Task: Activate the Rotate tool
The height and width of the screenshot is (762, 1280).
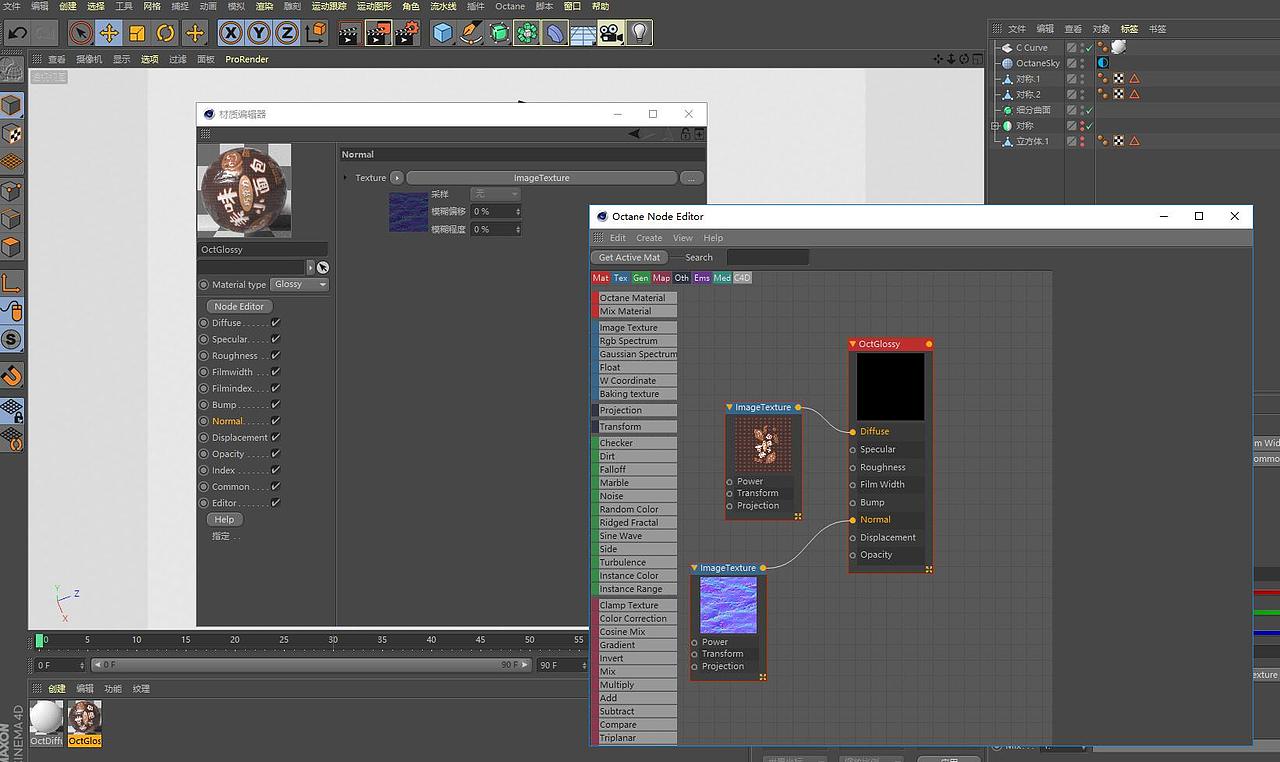Action: 165,33
